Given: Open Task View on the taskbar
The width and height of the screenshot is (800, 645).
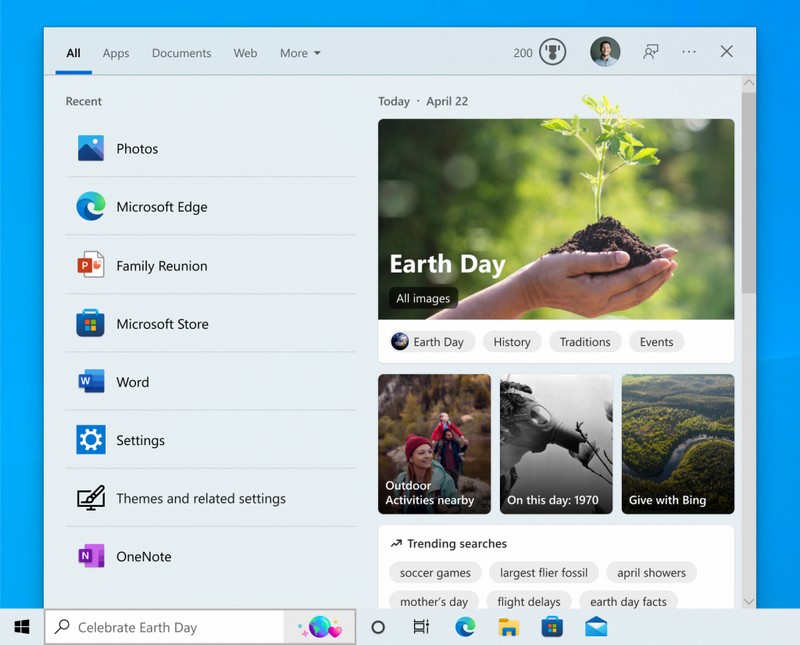Looking at the screenshot, I should tap(420, 628).
